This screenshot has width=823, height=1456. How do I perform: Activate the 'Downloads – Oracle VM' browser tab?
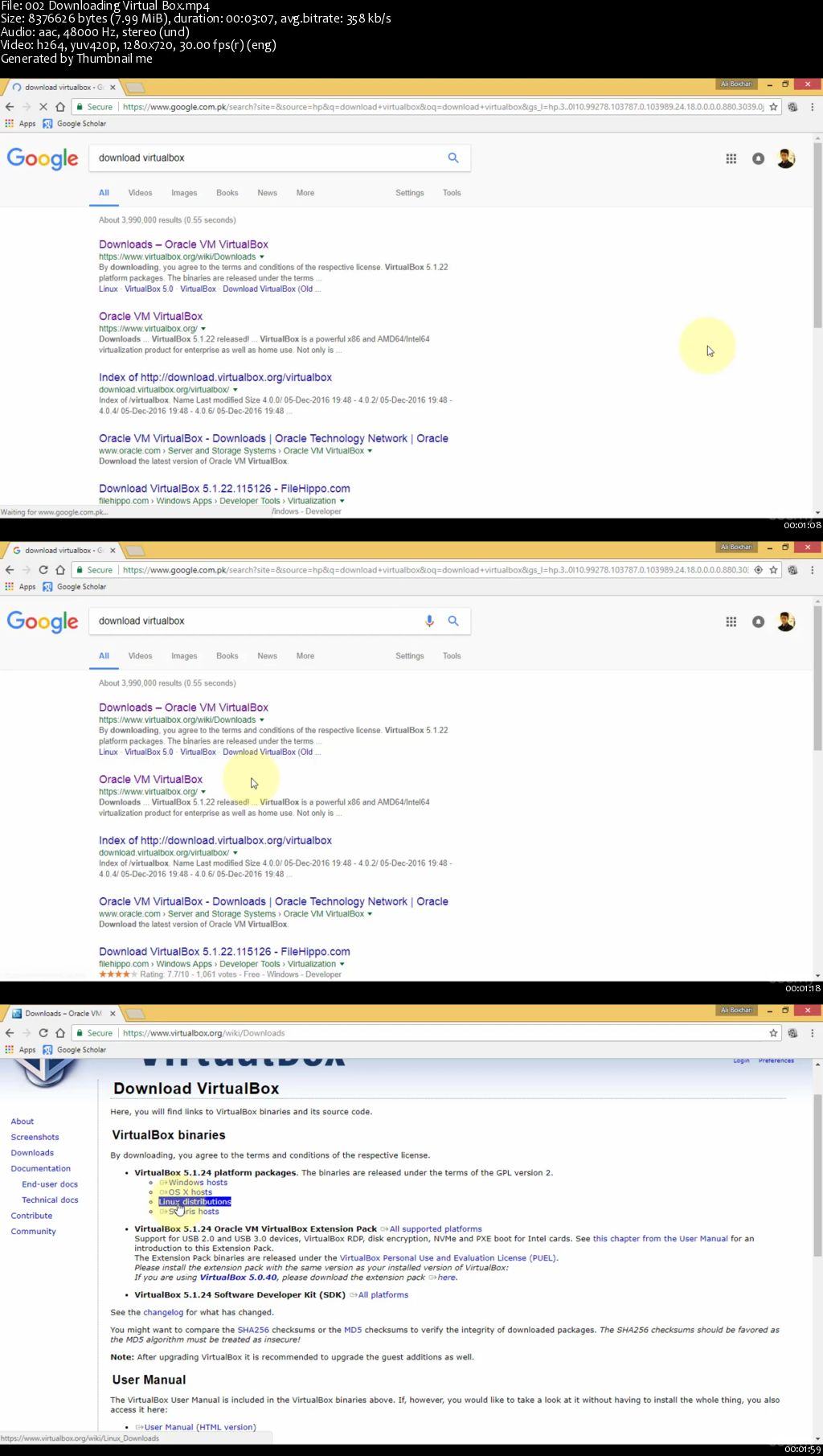click(63, 1013)
